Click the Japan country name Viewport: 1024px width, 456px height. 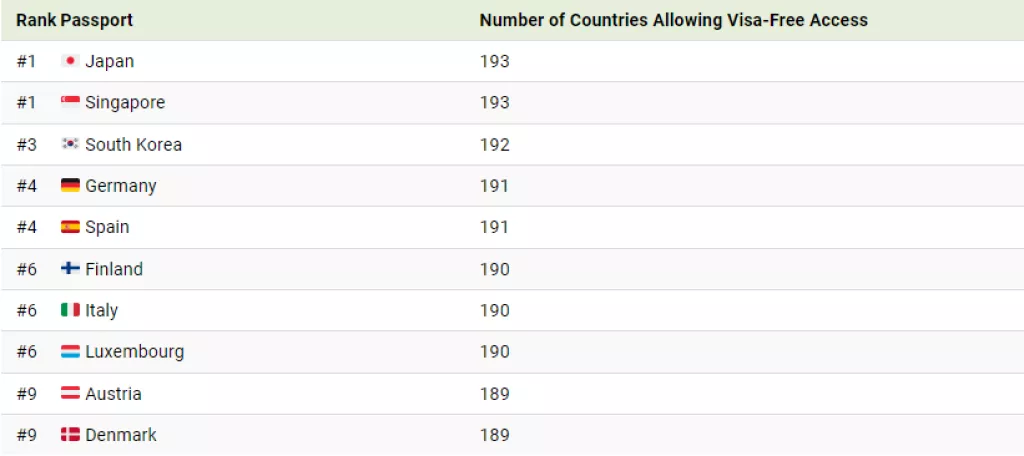(109, 61)
